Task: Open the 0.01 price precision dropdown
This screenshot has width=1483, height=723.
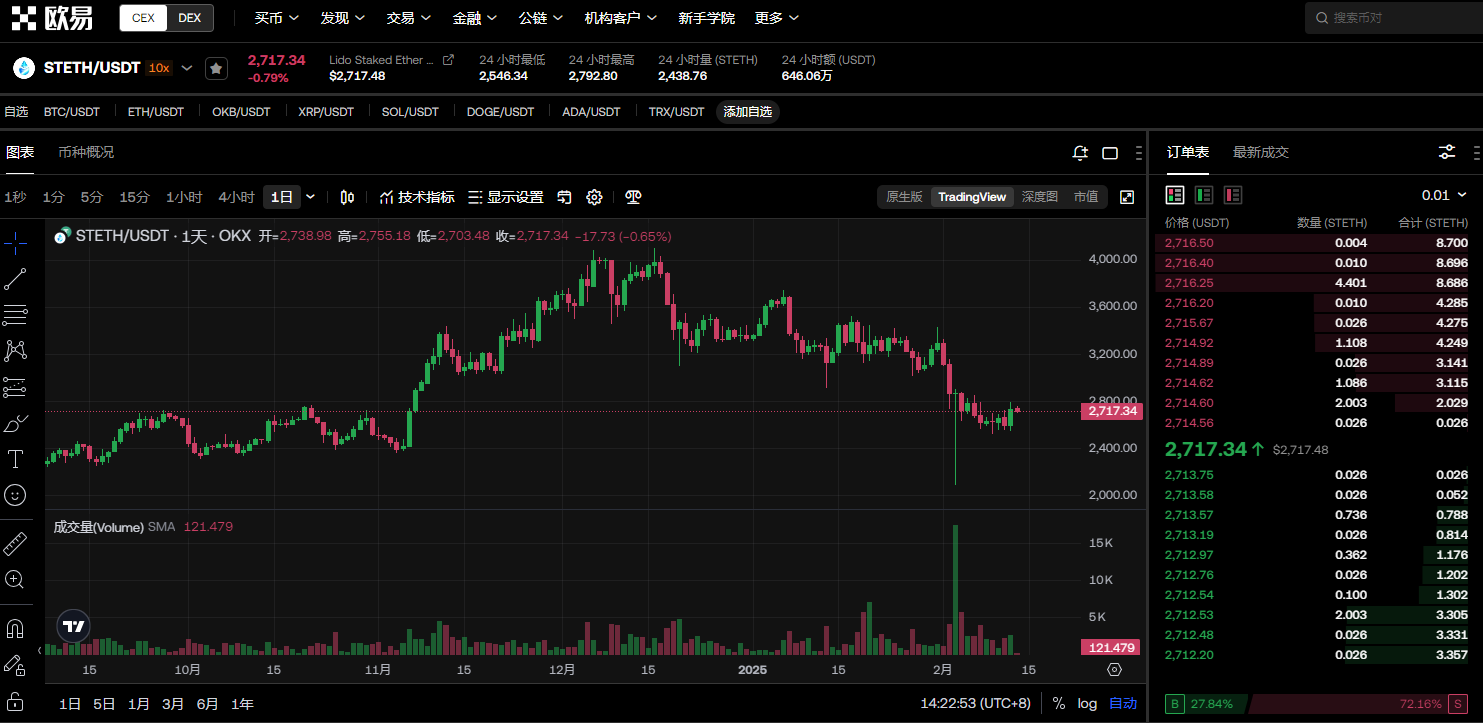Action: tap(1444, 195)
